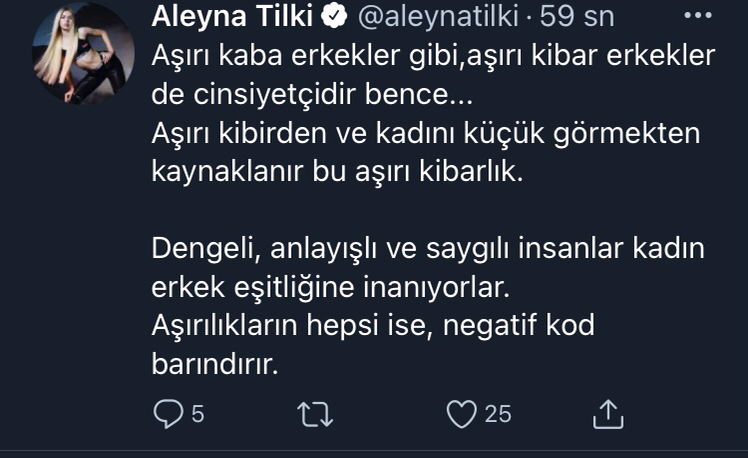Screen dimensions: 748x458
Task: Visit the Aleyna Tilki display name link
Action: click(232, 16)
